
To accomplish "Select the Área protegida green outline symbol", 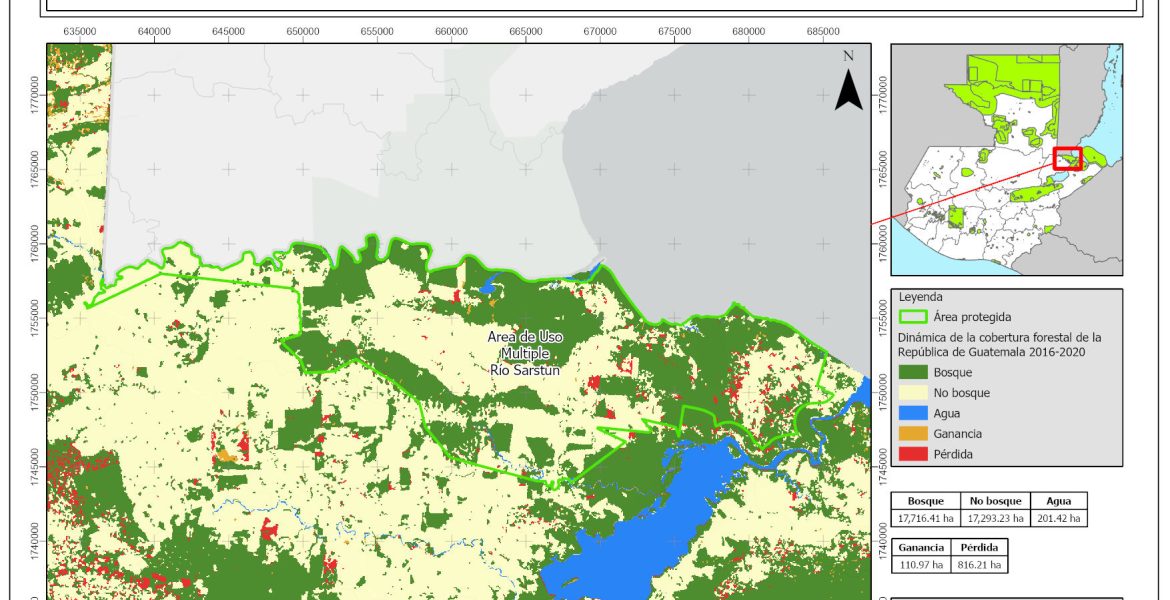I will pyautogui.click(x=914, y=317).
